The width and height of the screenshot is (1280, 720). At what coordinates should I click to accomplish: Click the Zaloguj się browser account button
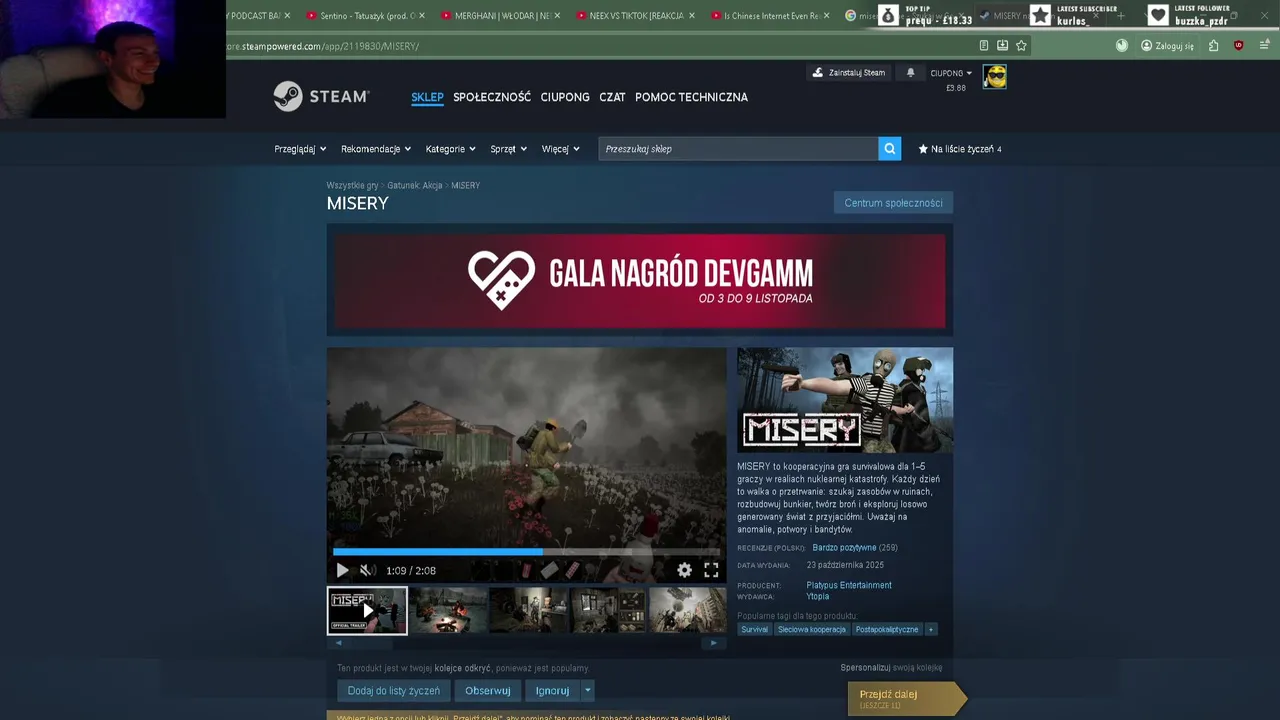coord(1167,45)
